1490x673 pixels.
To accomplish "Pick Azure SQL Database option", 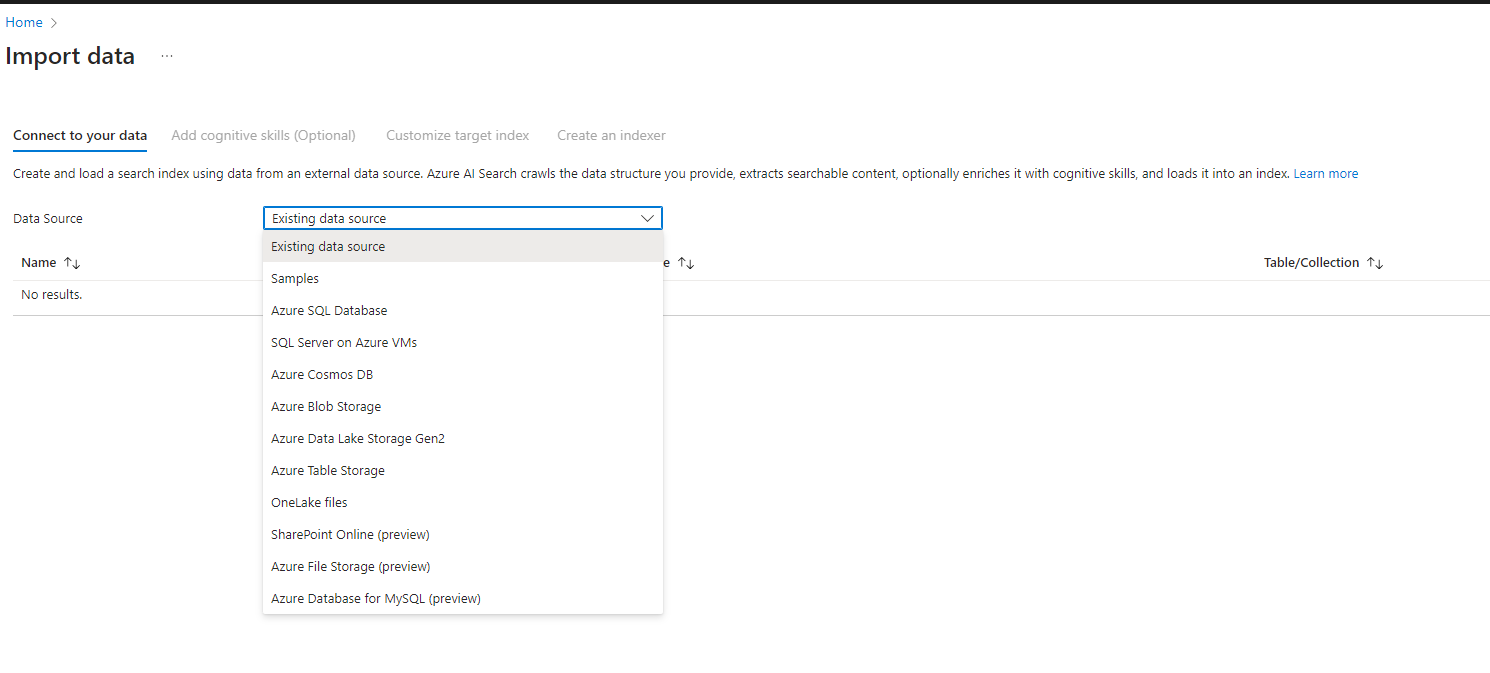I will (x=462, y=310).
